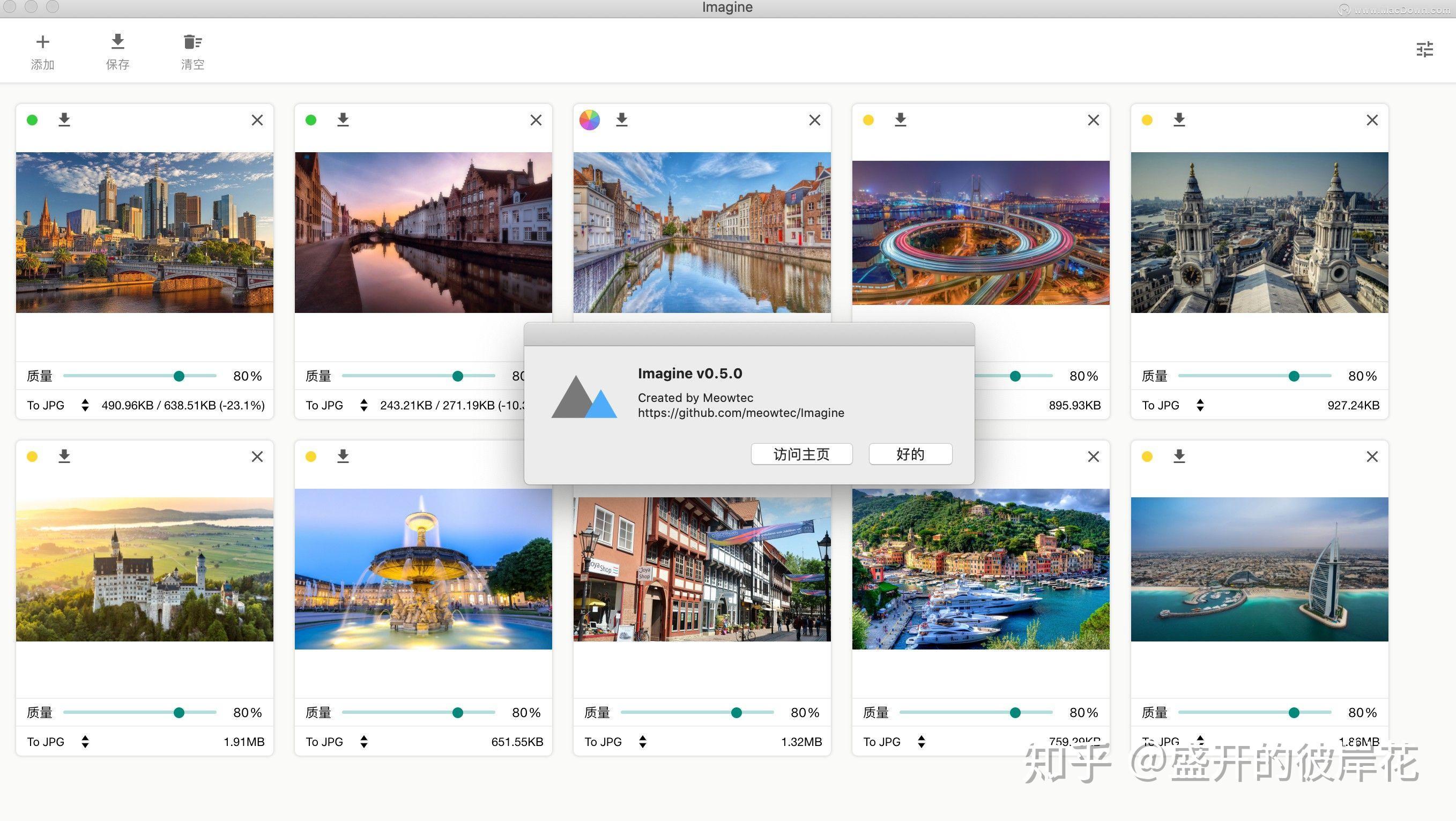1456x821 pixels.
Task: Click the yellow status dot on the highway interchange card
Action: pyautogui.click(x=868, y=120)
